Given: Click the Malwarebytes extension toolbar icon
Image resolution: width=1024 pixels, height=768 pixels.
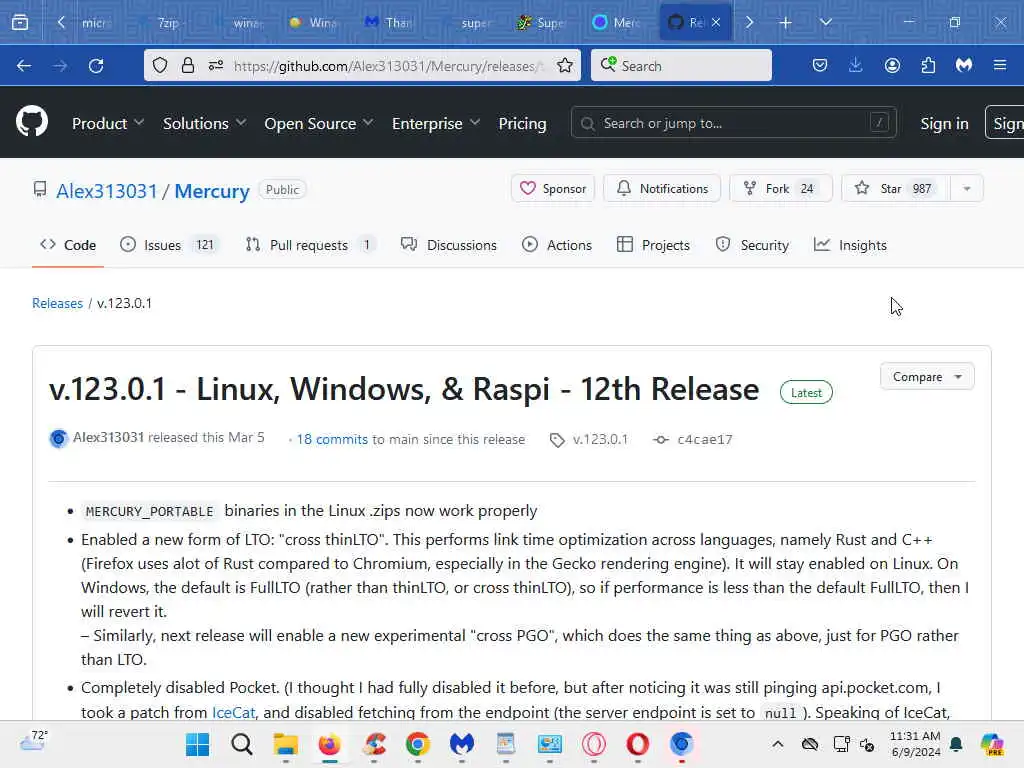Looking at the screenshot, I should click(x=964, y=65).
